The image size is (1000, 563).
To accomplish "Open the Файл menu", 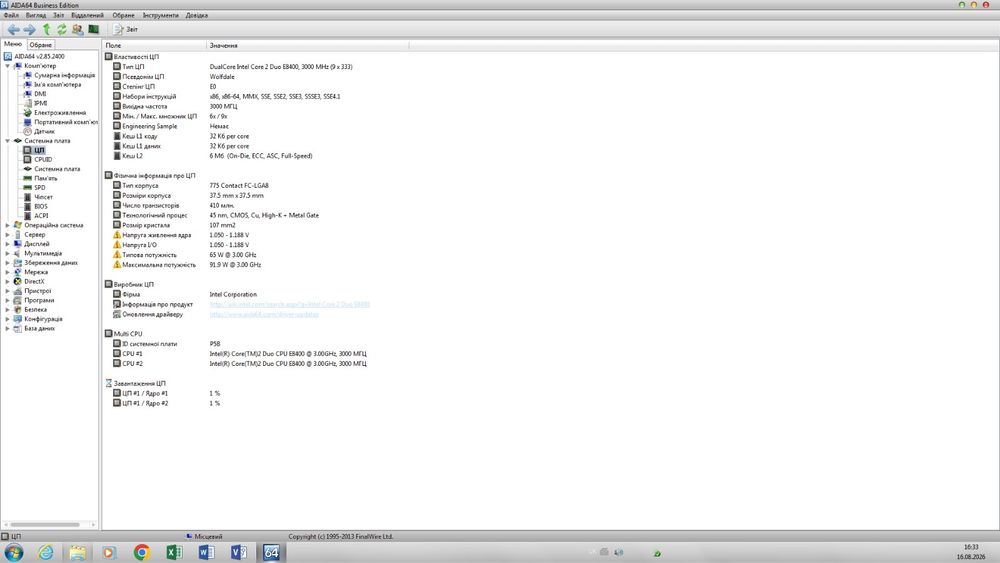I will point(11,15).
